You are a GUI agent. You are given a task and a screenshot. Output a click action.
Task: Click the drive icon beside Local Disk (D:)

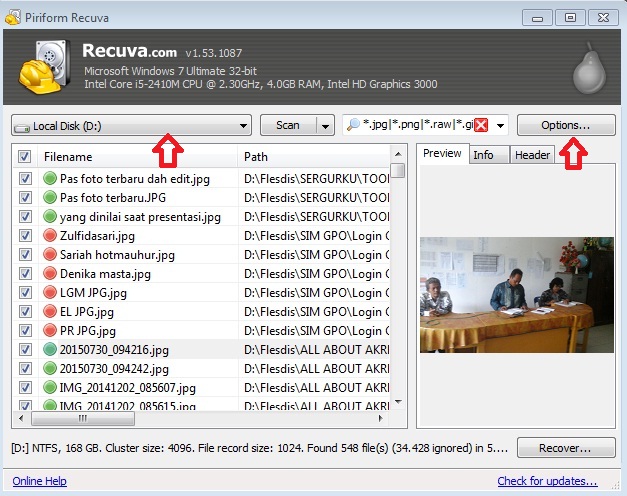(22, 127)
